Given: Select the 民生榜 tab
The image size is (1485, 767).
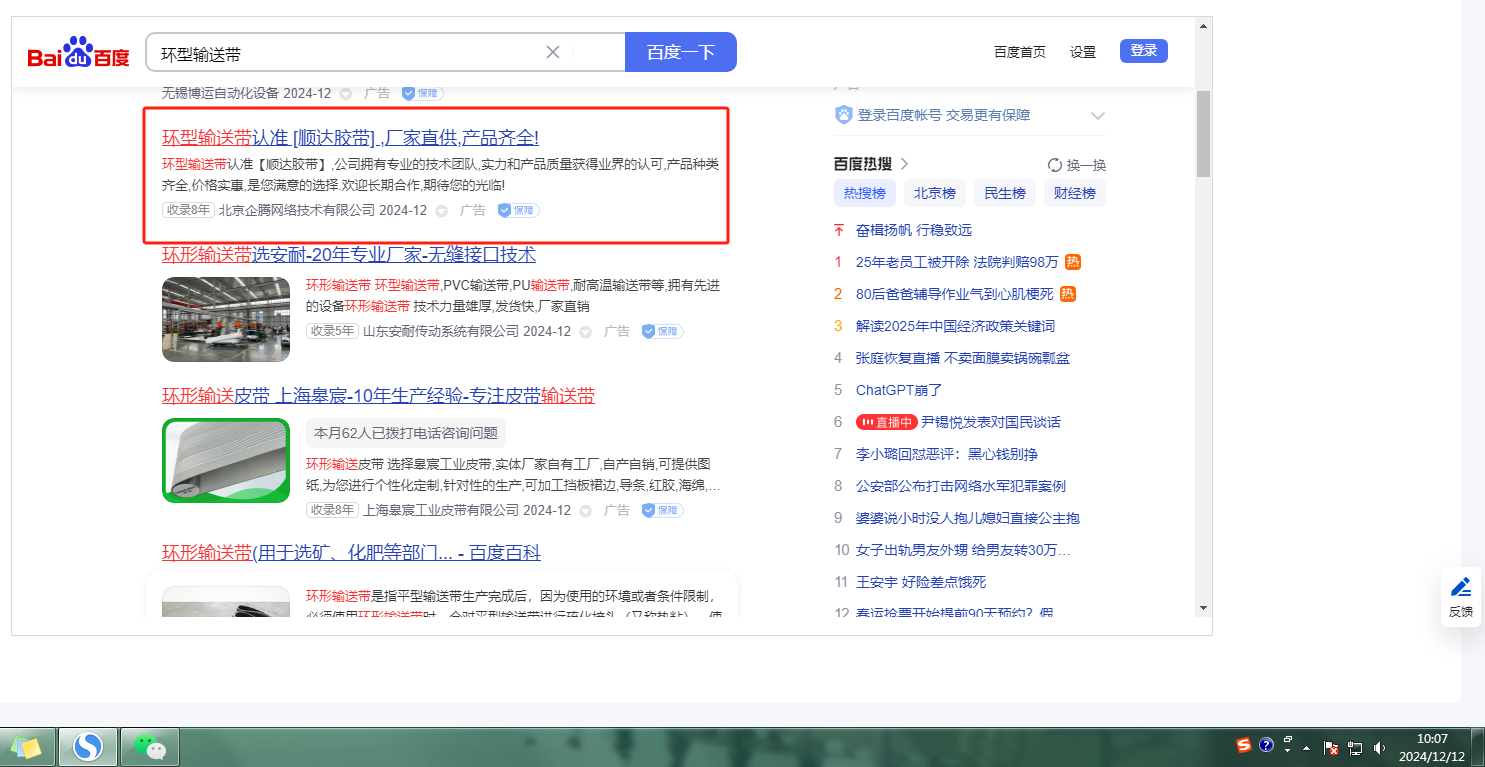Looking at the screenshot, I should click(1004, 193).
